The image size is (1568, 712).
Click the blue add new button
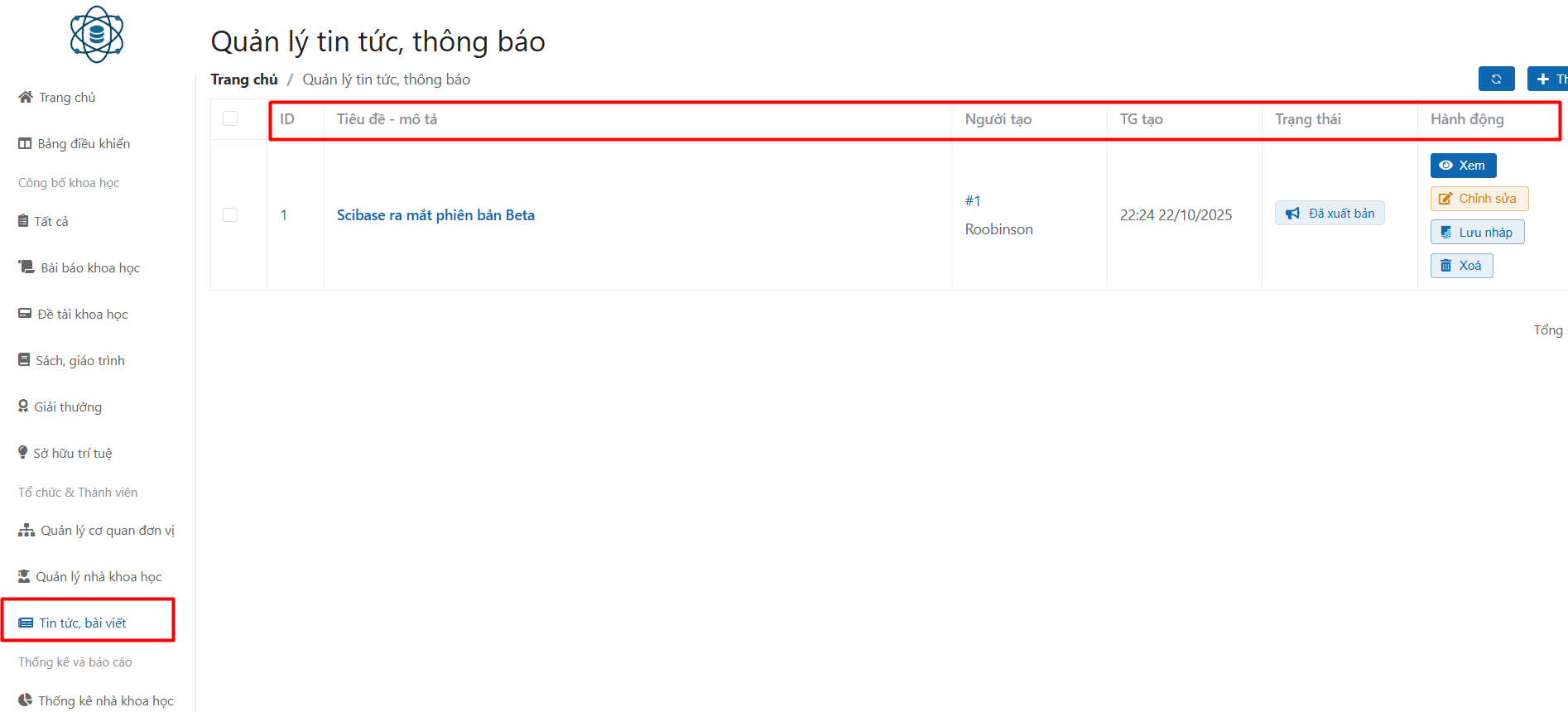tap(1547, 79)
